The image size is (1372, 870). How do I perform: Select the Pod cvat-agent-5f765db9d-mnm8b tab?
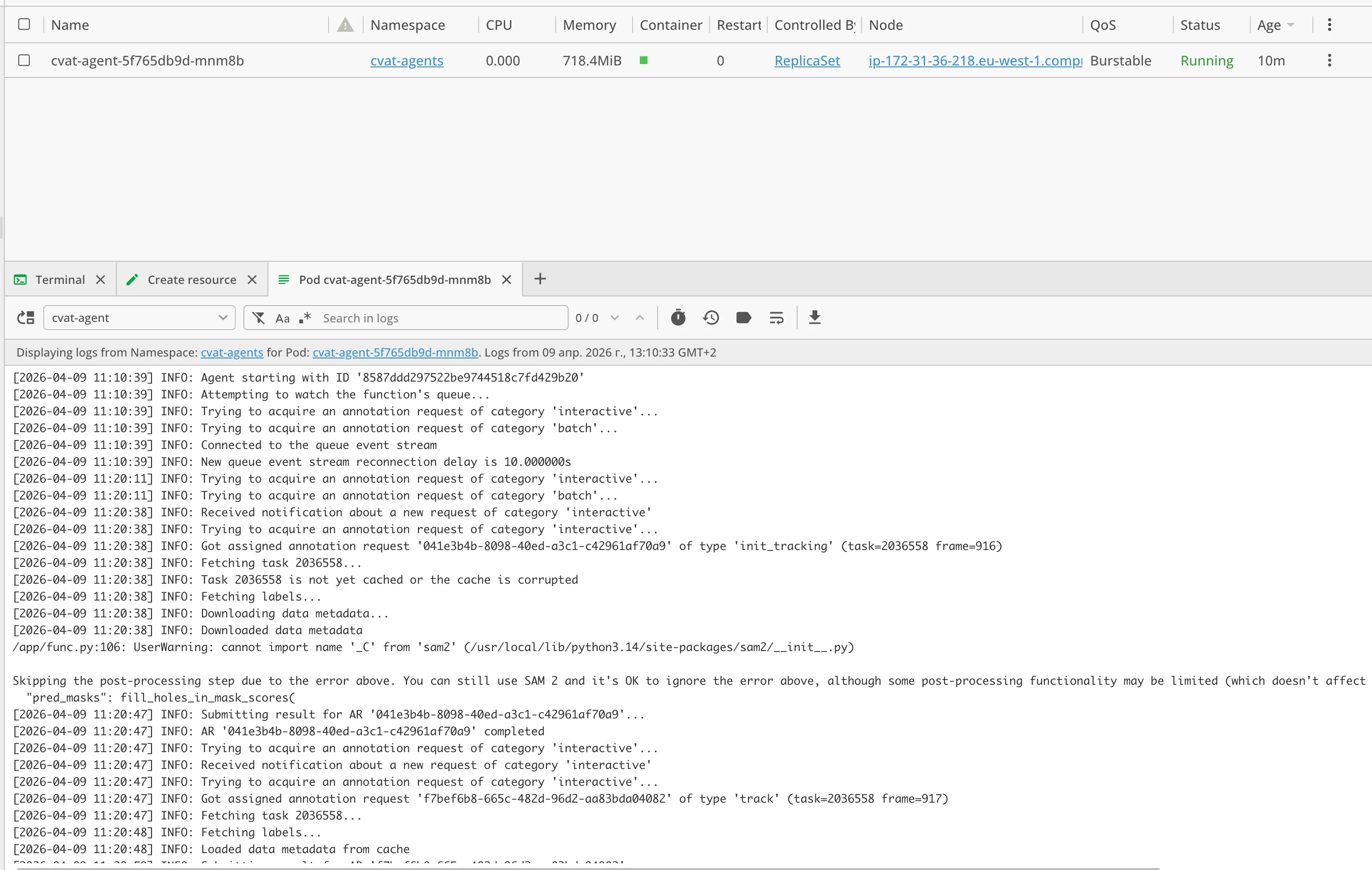point(395,280)
